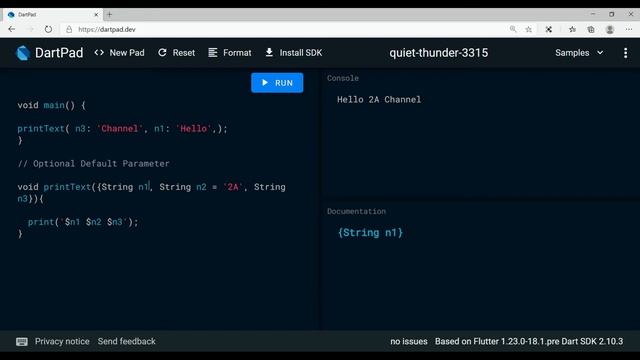Image resolution: width=640 pixels, height=360 pixels.
Task: Expand the Samples dropdown
Action: [579, 53]
